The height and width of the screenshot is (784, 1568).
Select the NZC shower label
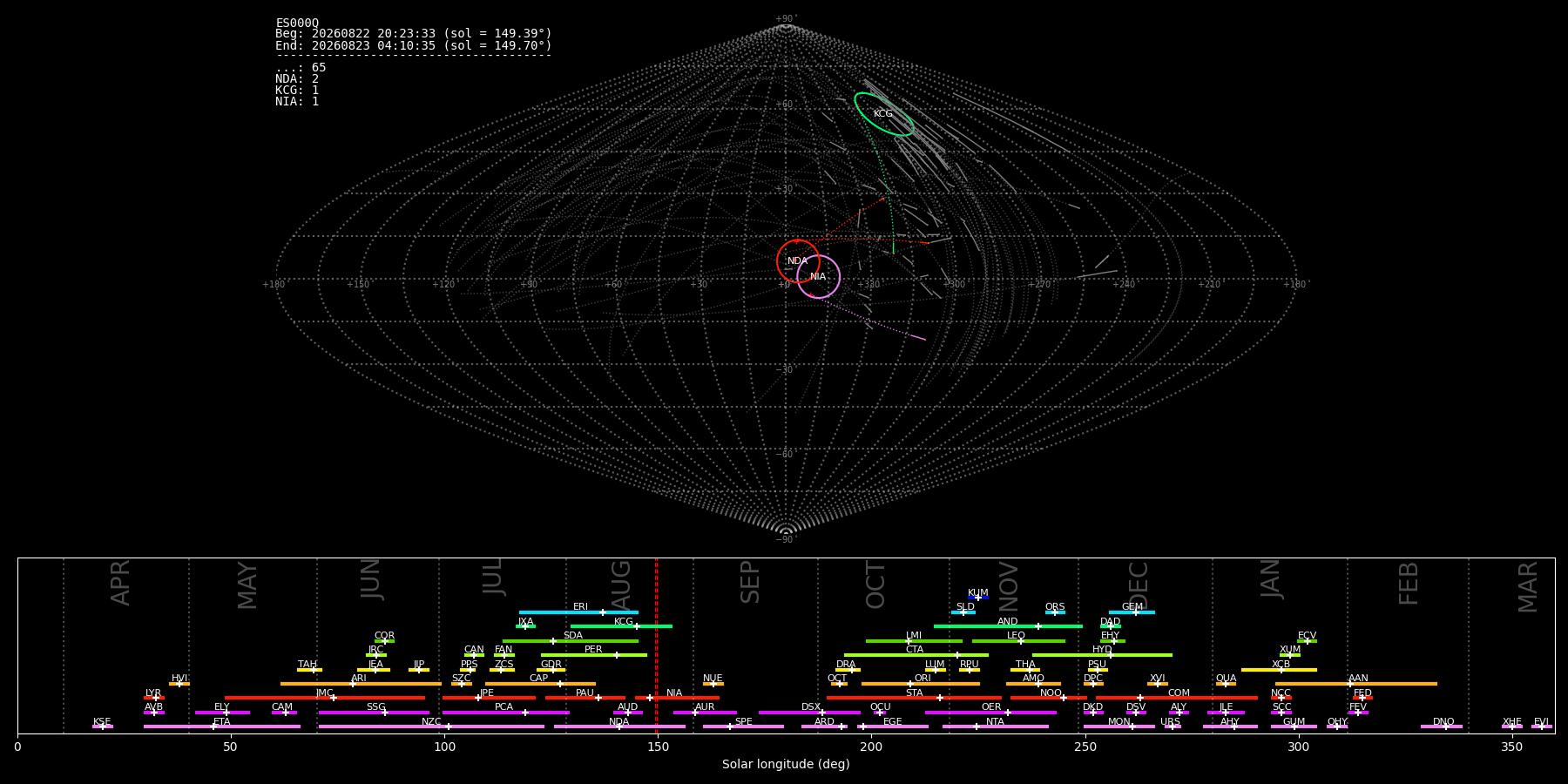click(431, 722)
